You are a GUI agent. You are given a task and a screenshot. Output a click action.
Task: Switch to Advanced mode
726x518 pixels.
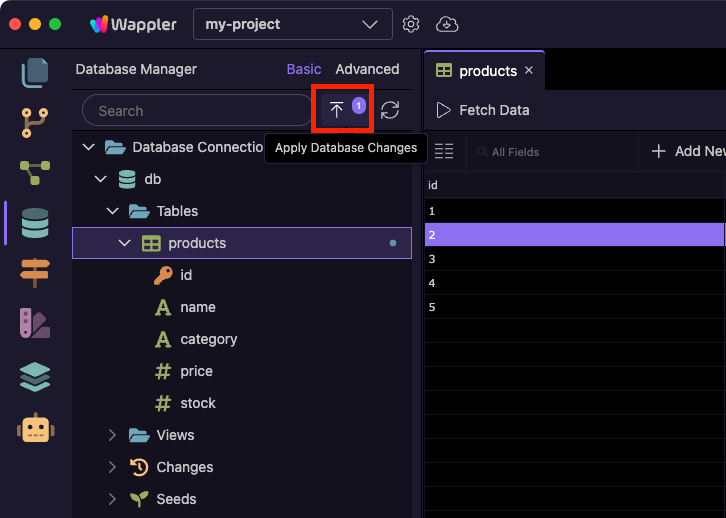(x=367, y=69)
